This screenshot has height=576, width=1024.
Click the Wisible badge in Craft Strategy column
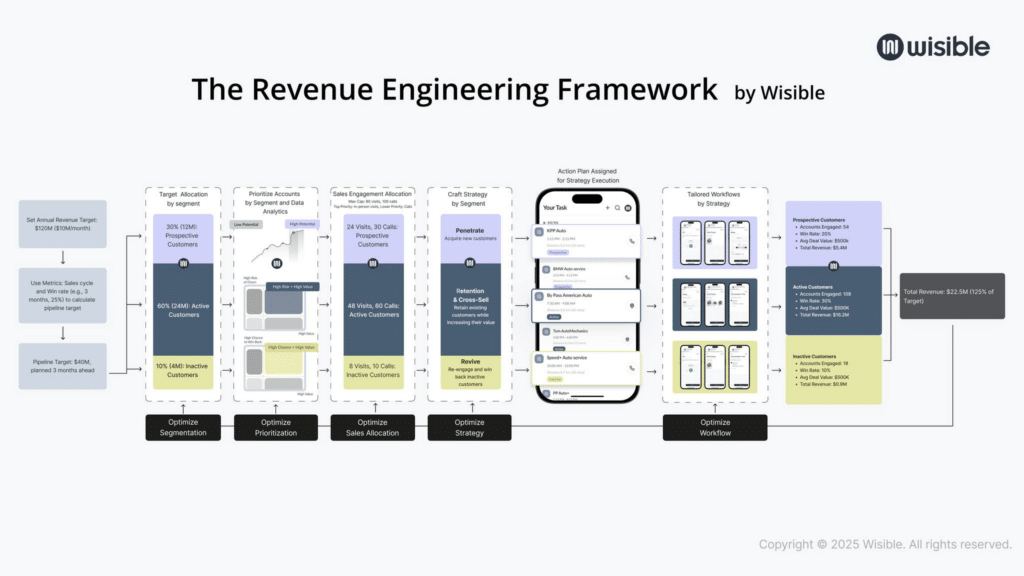(470, 263)
